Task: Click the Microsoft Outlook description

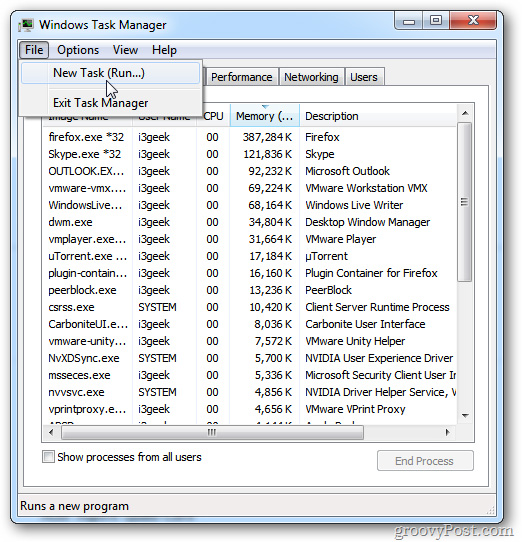Action: click(347, 171)
